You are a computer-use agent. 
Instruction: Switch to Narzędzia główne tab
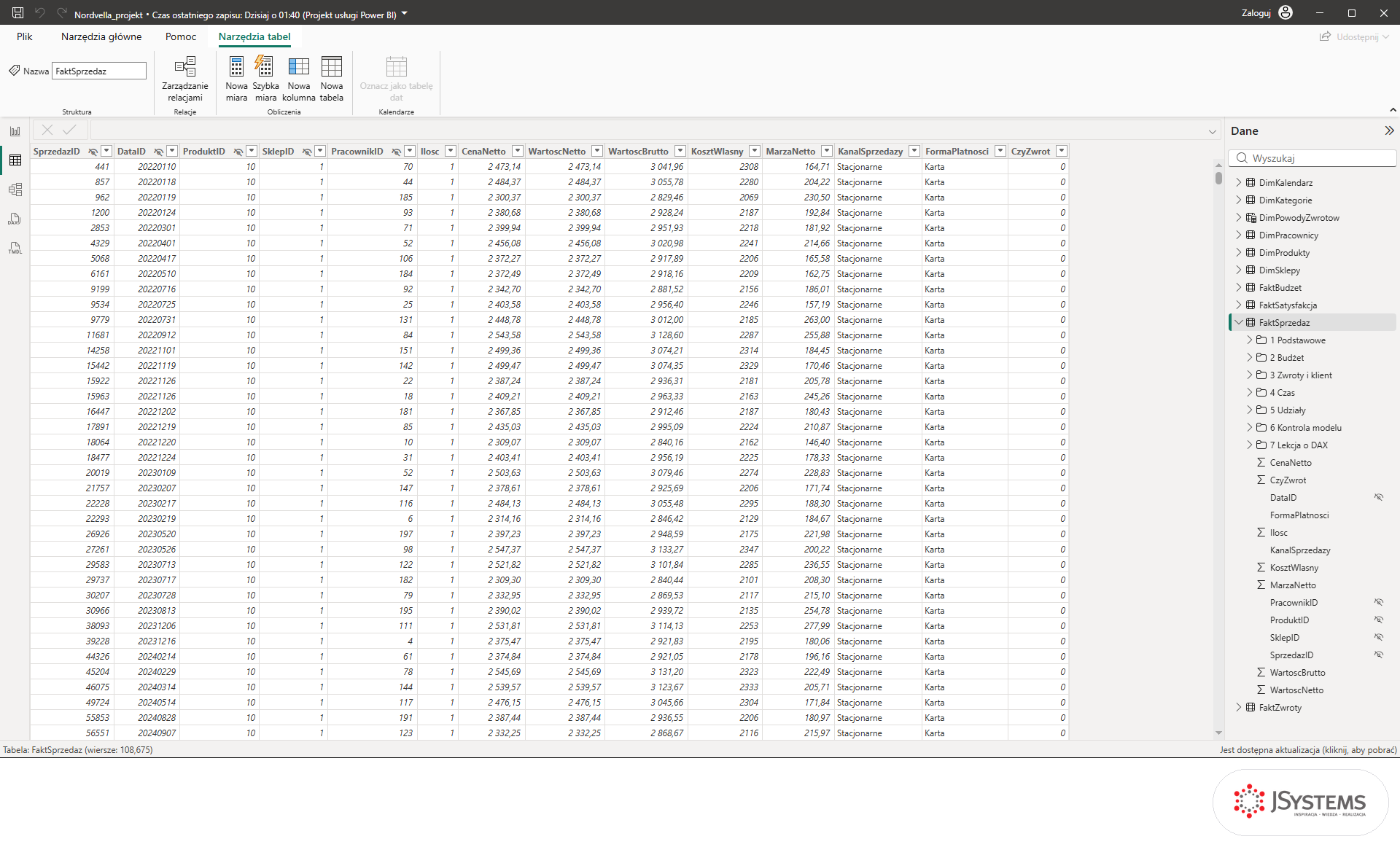pyautogui.click(x=101, y=36)
